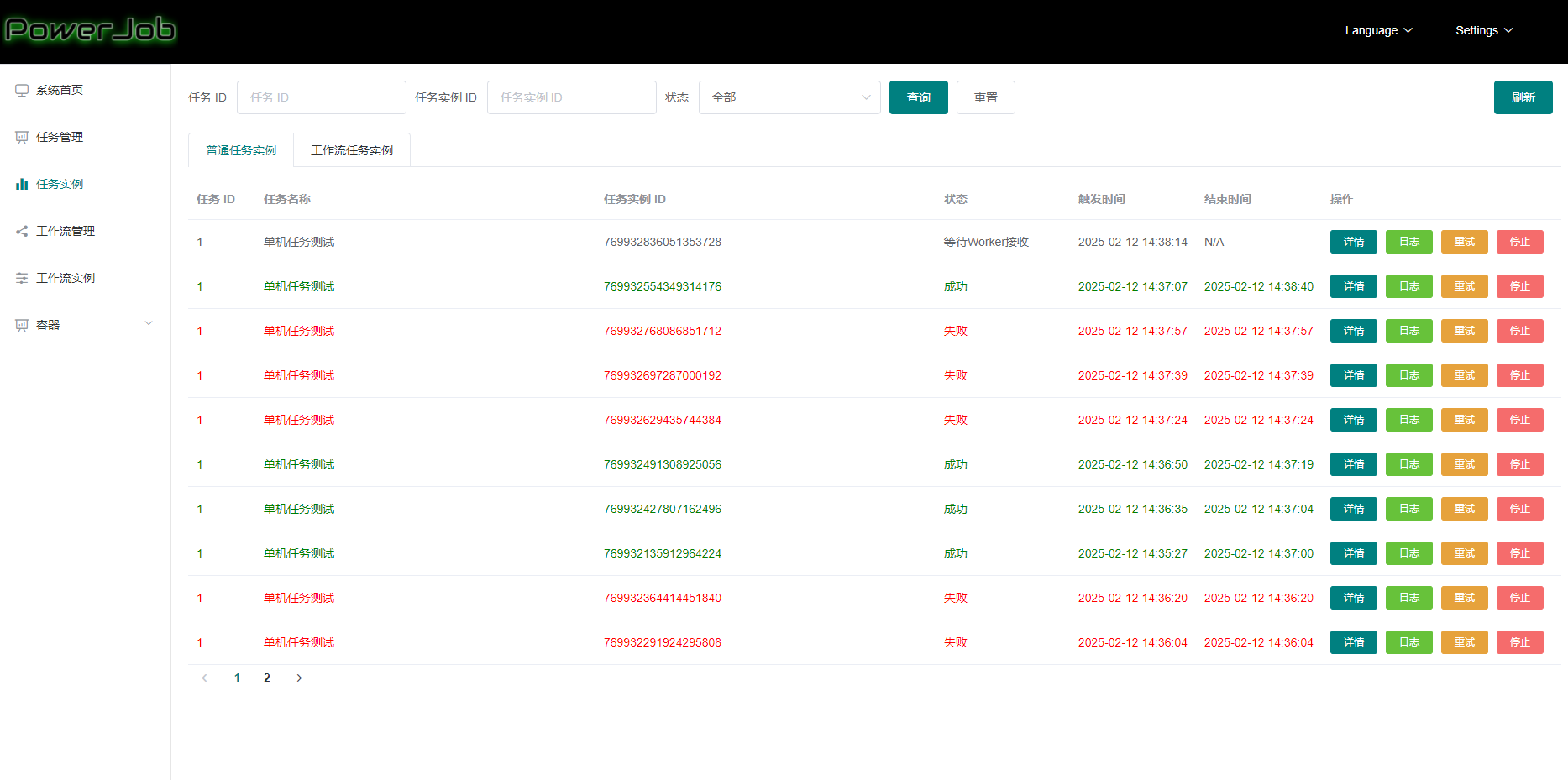Click the monitor icon beside 系统首页
This screenshot has height=780, width=1568.
pos(22,91)
